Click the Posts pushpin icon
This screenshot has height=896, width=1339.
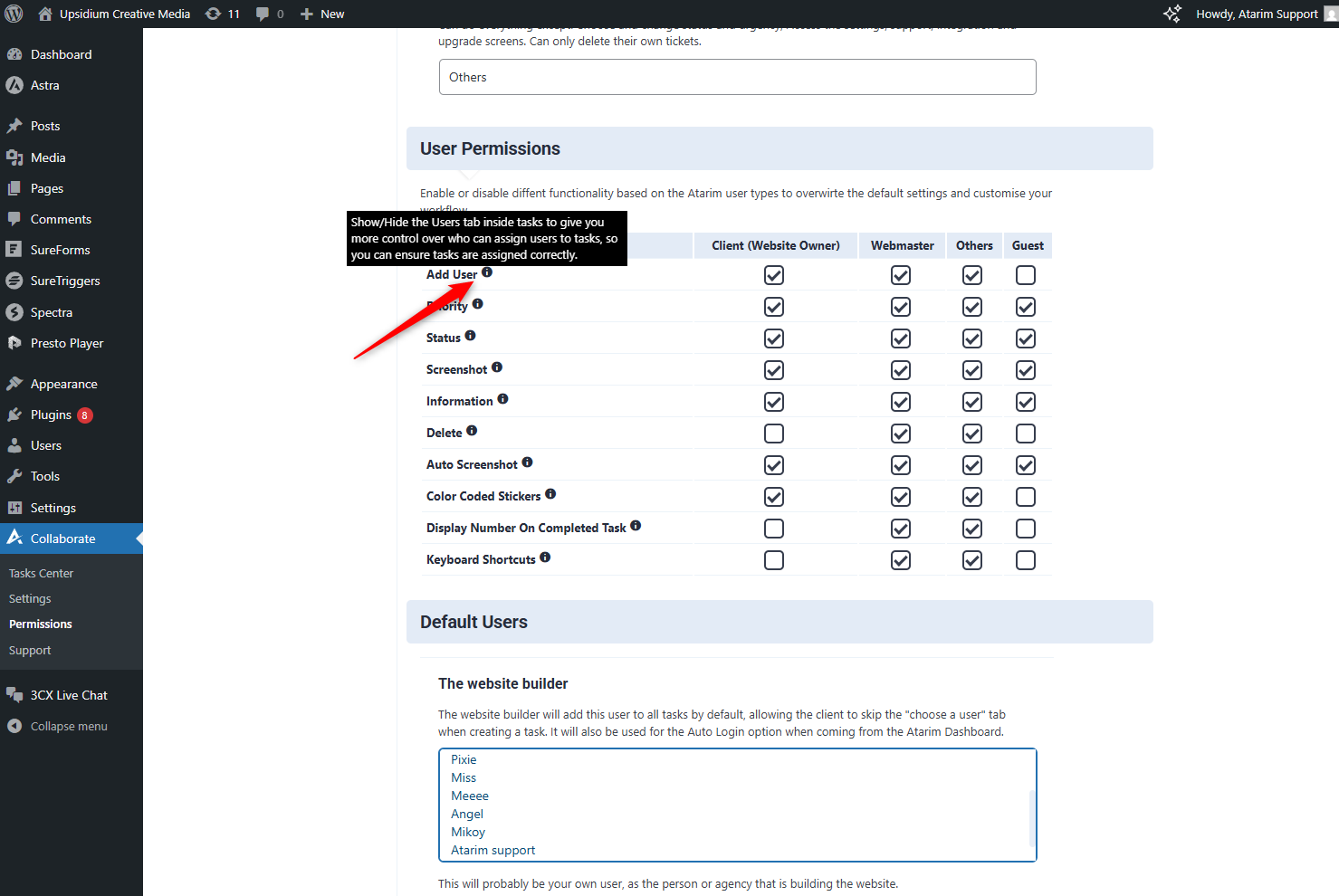point(14,126)
